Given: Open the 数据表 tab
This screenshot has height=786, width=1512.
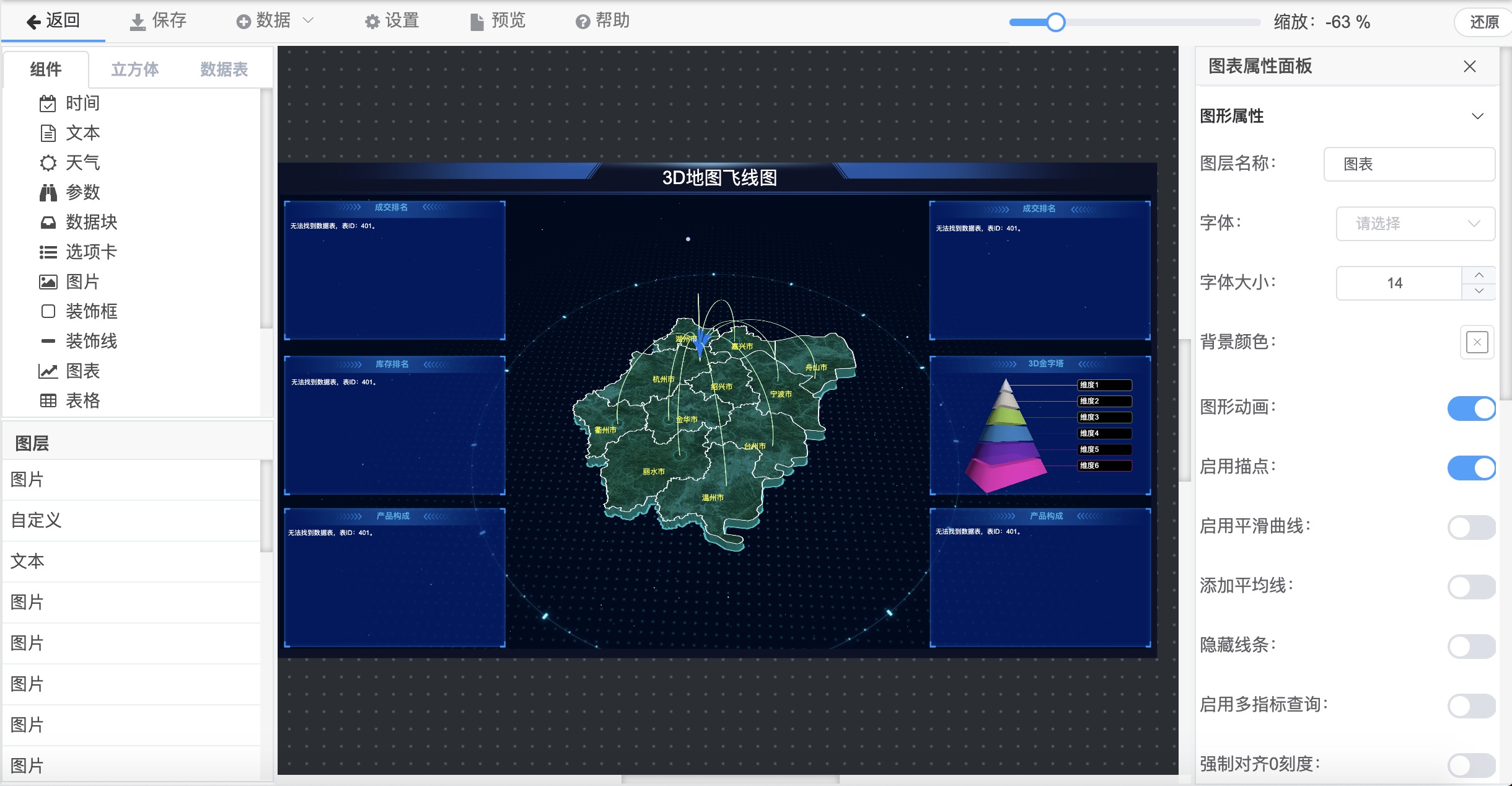Looking at the screenshot, I should pyautogui.click(x=224, y=69).
